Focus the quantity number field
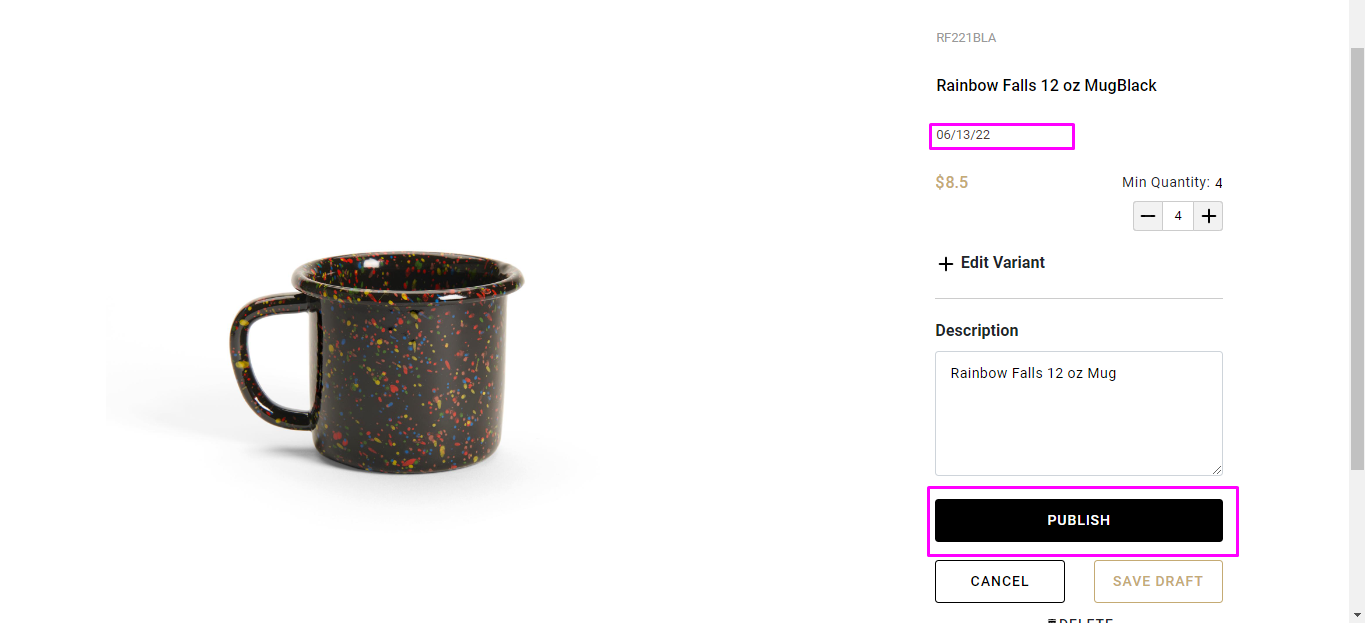This screenshot has height=623, width=1365. click(1178, 216)
